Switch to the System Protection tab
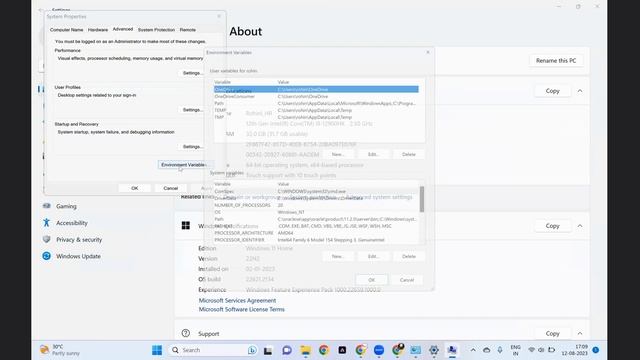Screen dimensions: 640x360 point(156,30)
